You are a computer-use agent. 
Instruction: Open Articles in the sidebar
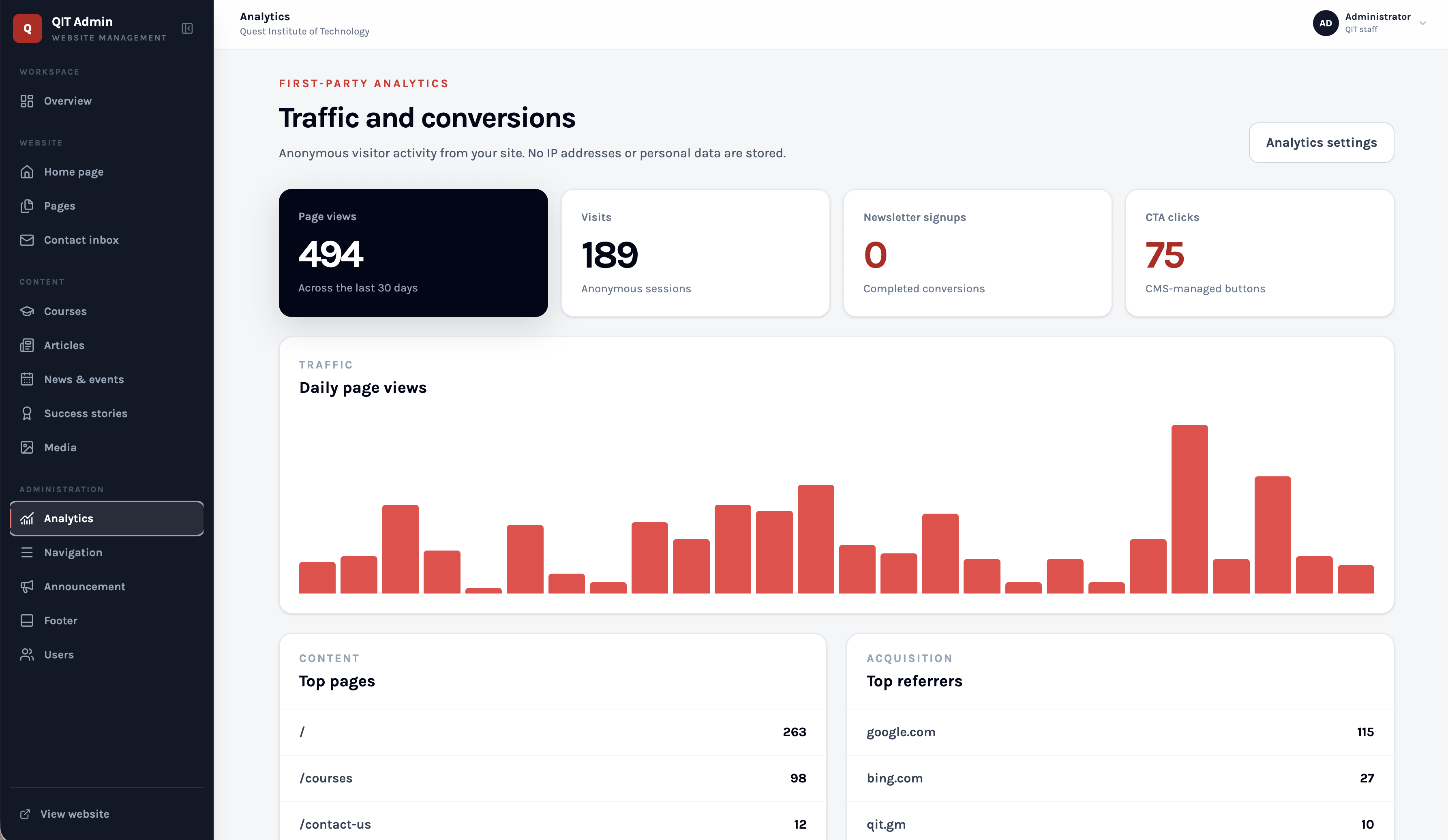pos(107,345)
